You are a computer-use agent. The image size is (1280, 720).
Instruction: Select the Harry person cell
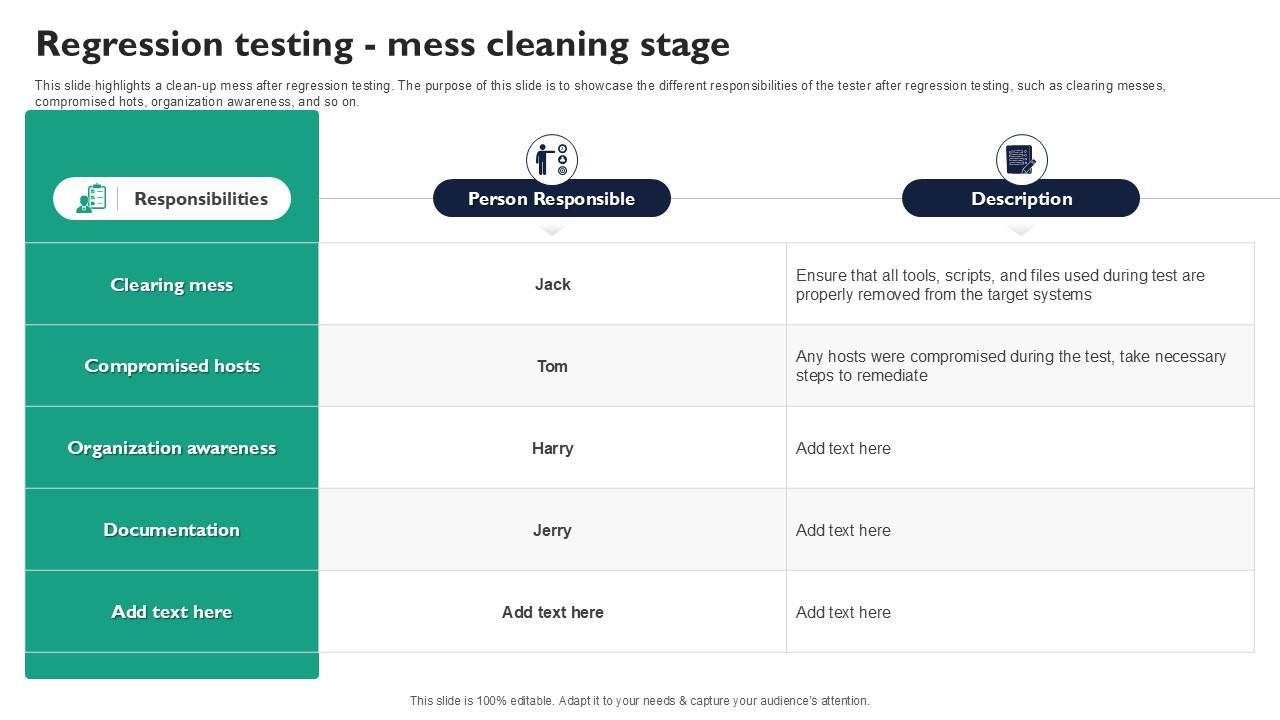pos(552,448)
